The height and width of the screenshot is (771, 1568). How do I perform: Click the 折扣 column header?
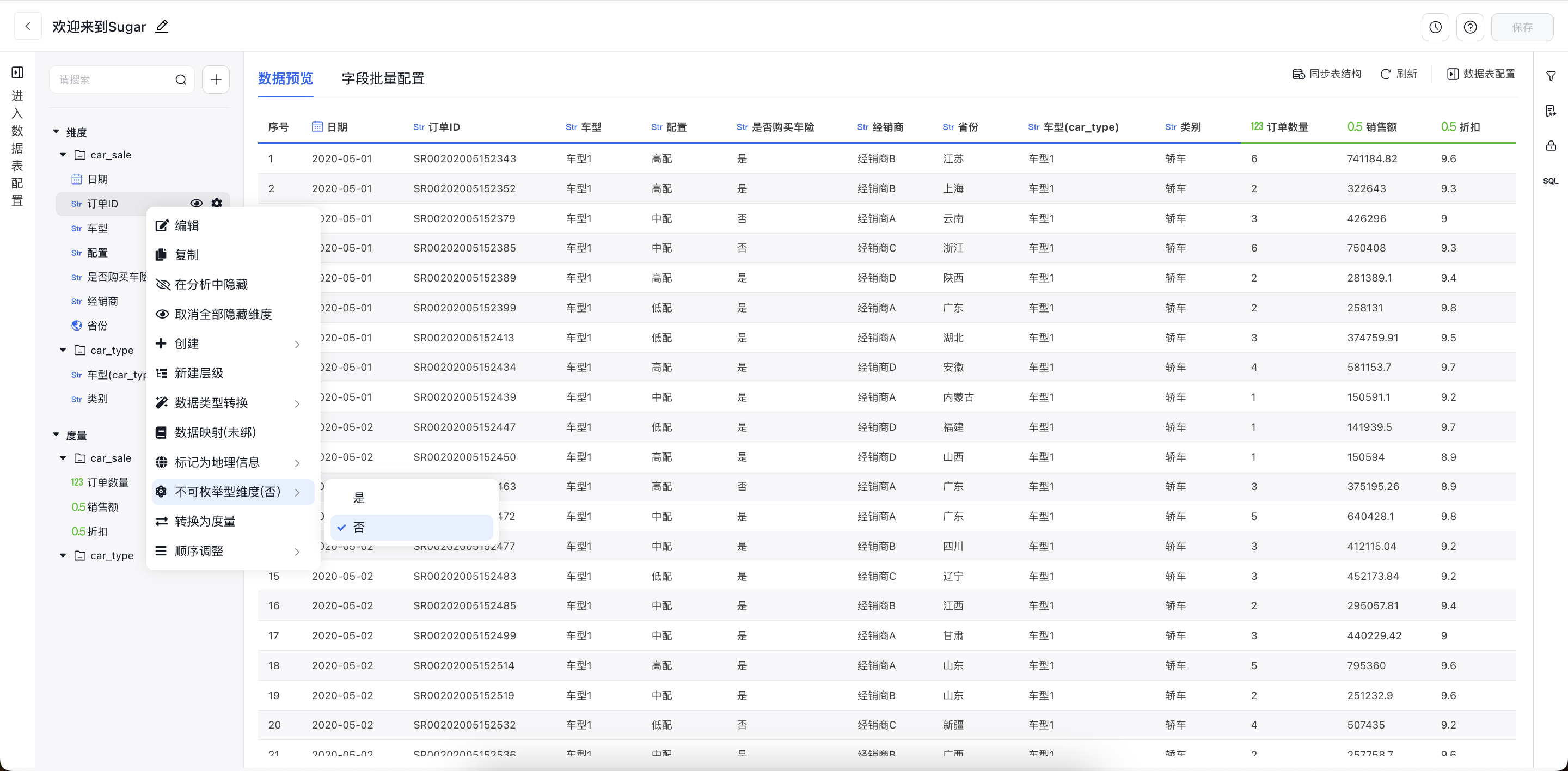pos(1460,126)
